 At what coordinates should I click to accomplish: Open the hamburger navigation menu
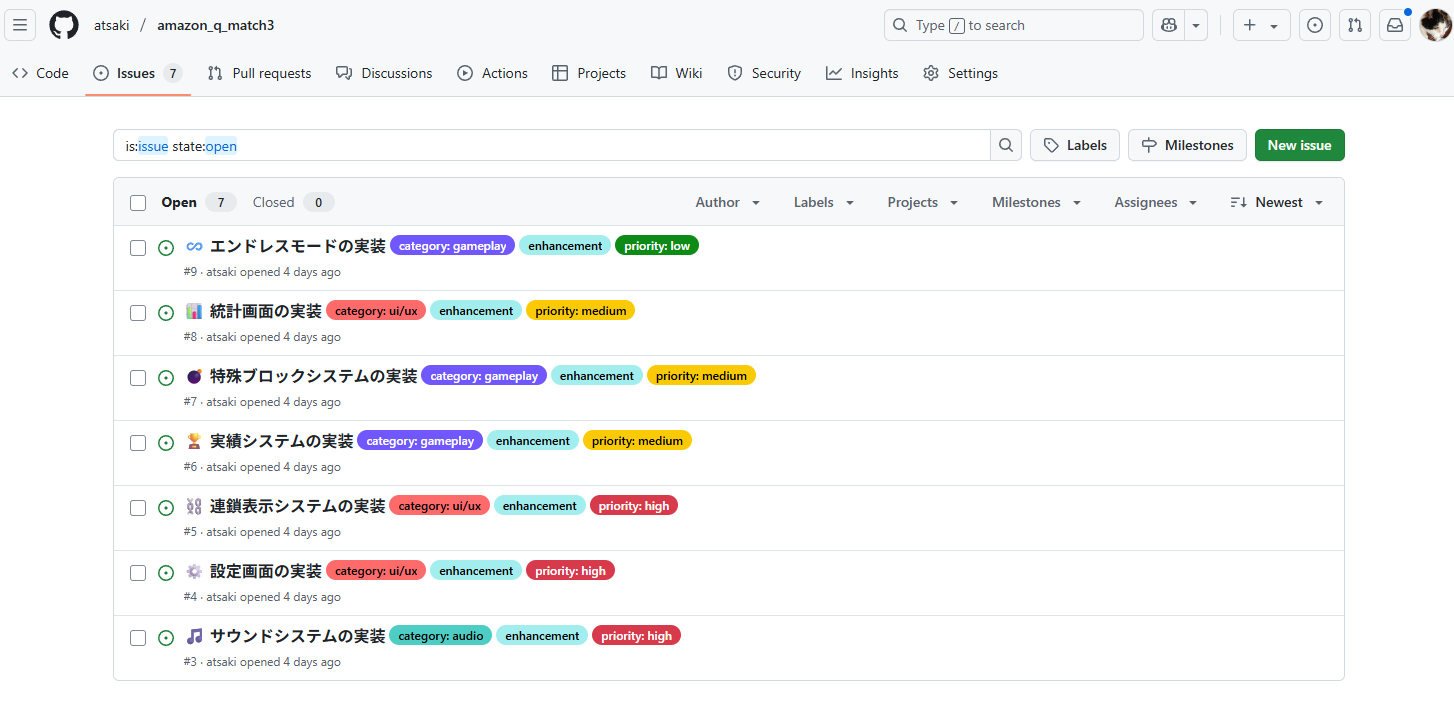[x=20, y=25]
